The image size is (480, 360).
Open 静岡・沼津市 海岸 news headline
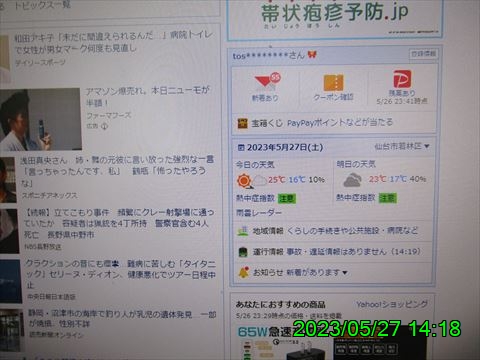[122, 319]
